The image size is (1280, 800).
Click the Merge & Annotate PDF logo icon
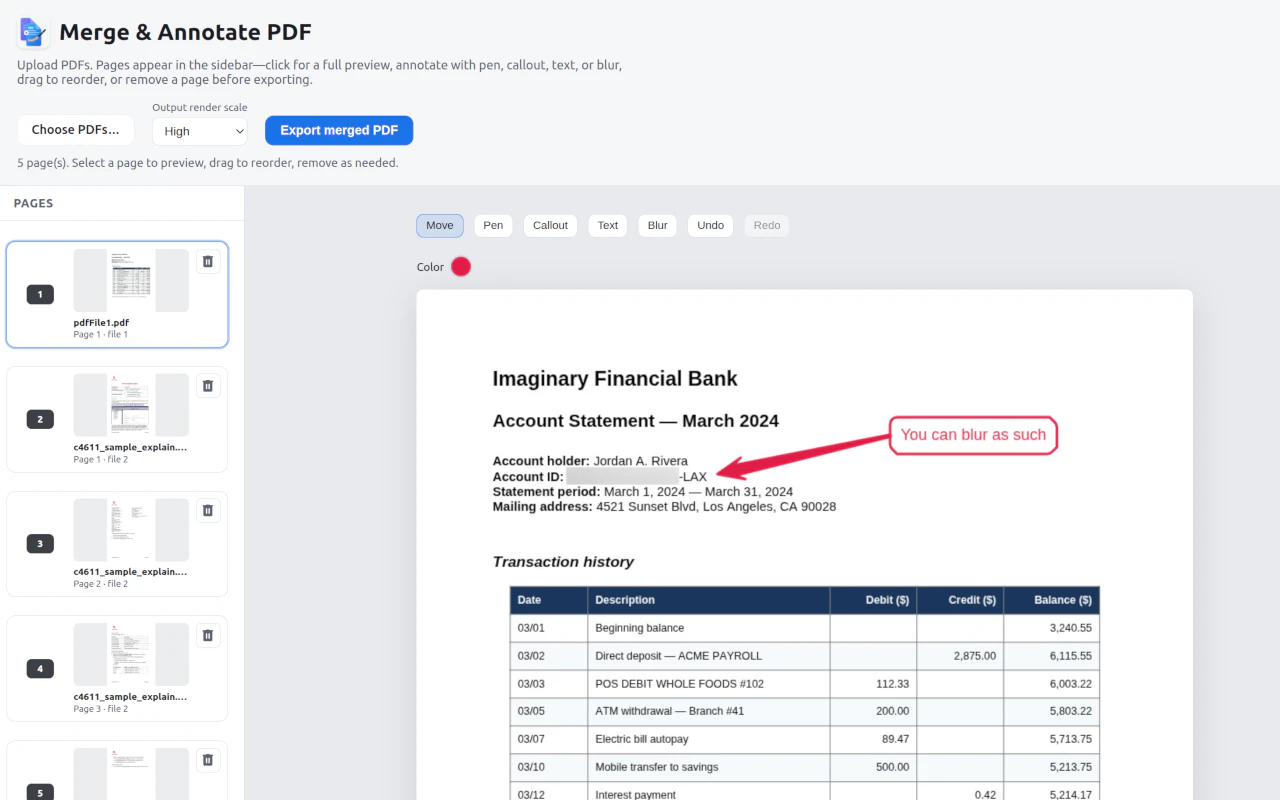(x=31, y=31)
